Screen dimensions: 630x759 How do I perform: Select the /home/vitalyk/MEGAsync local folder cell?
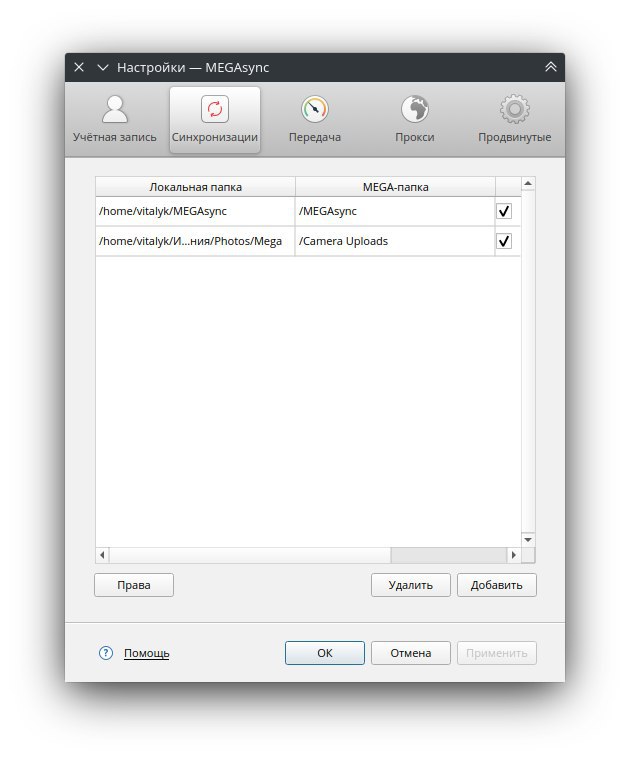(195, 211)
